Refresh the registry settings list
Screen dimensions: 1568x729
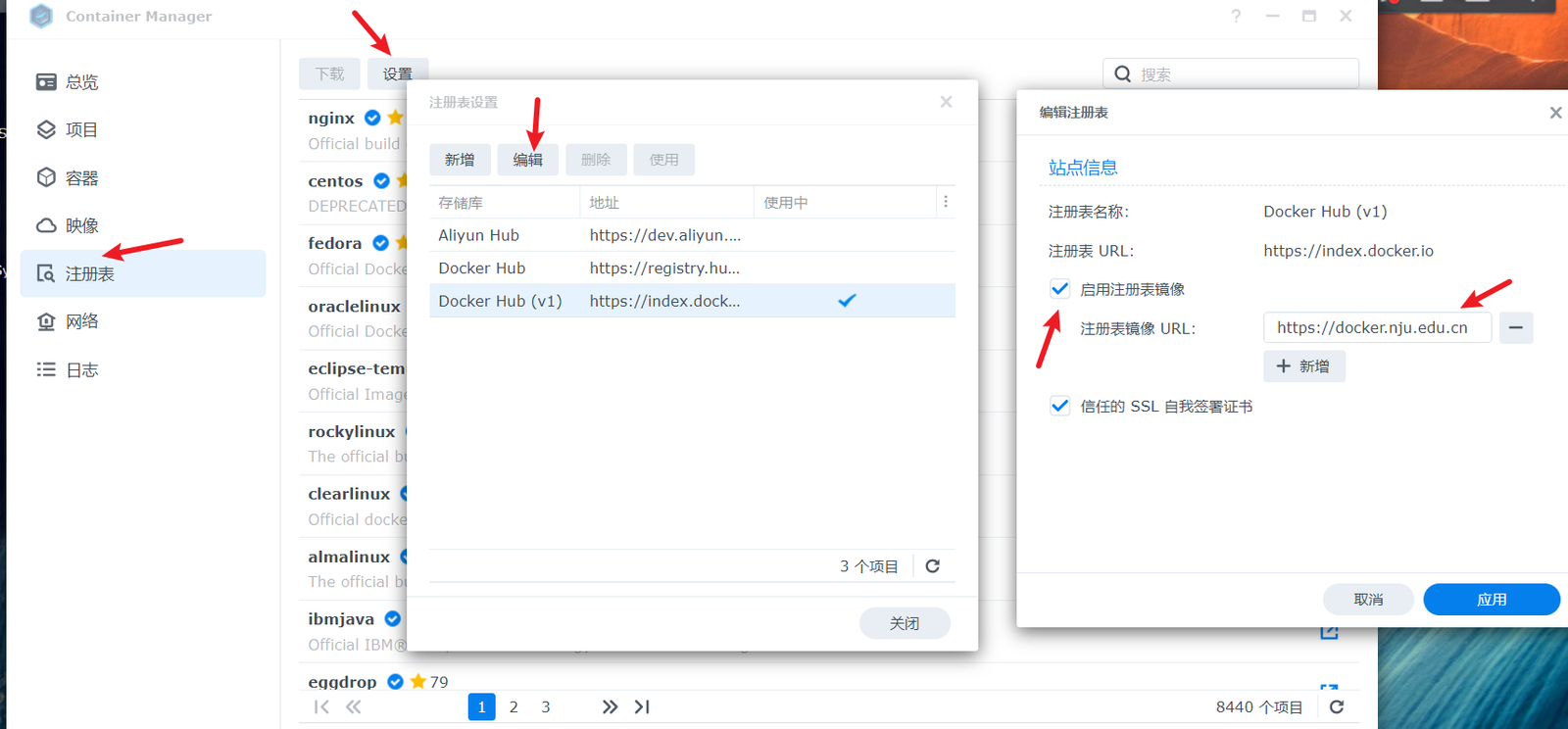tap(933, 566)
